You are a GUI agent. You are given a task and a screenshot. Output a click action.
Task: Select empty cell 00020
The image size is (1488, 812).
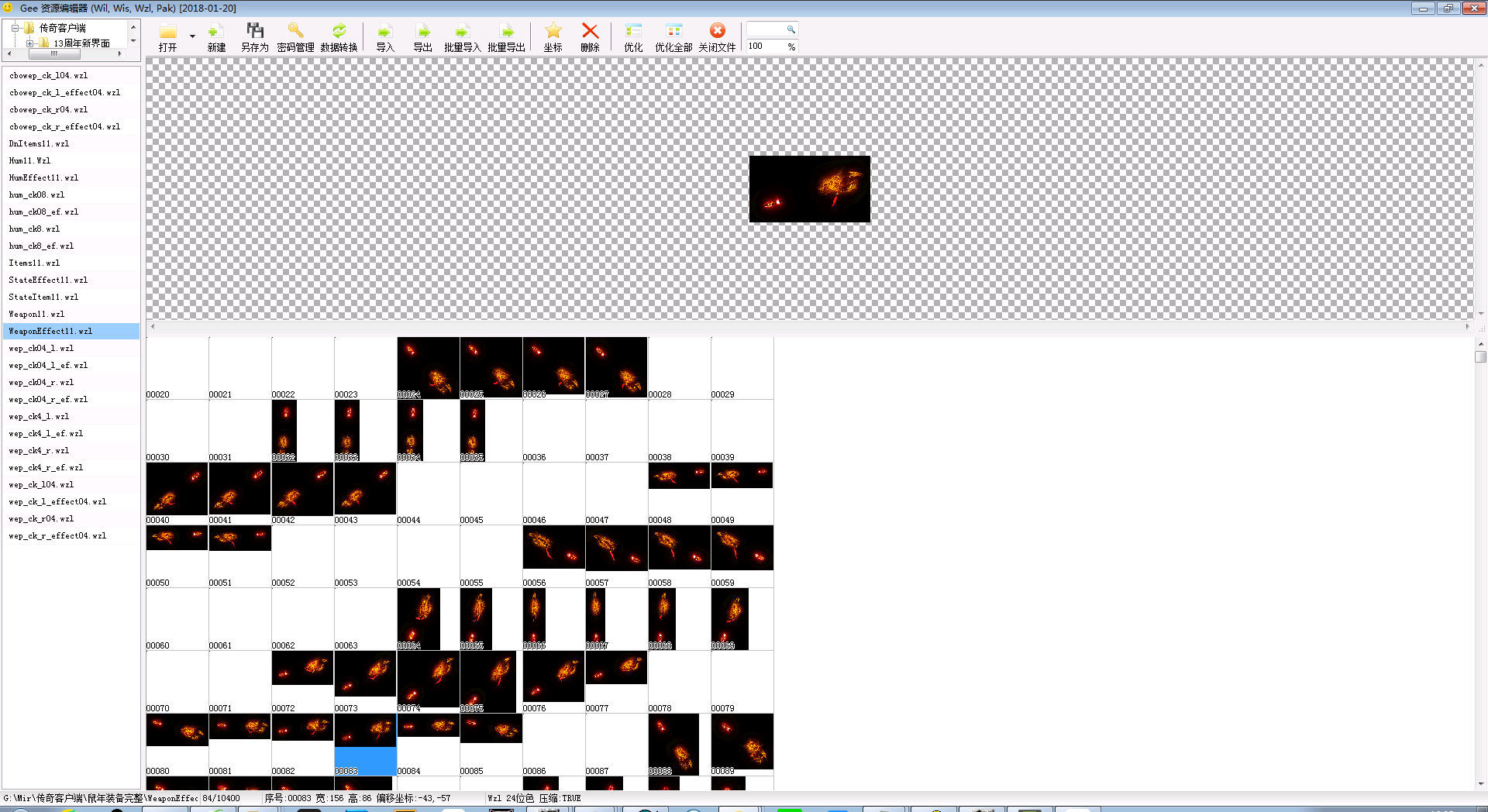click(177, 367)
